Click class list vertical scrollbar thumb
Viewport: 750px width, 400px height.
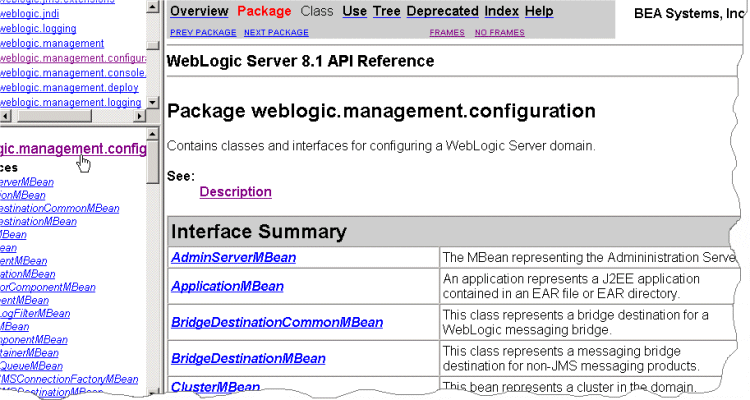coord(153,162)
